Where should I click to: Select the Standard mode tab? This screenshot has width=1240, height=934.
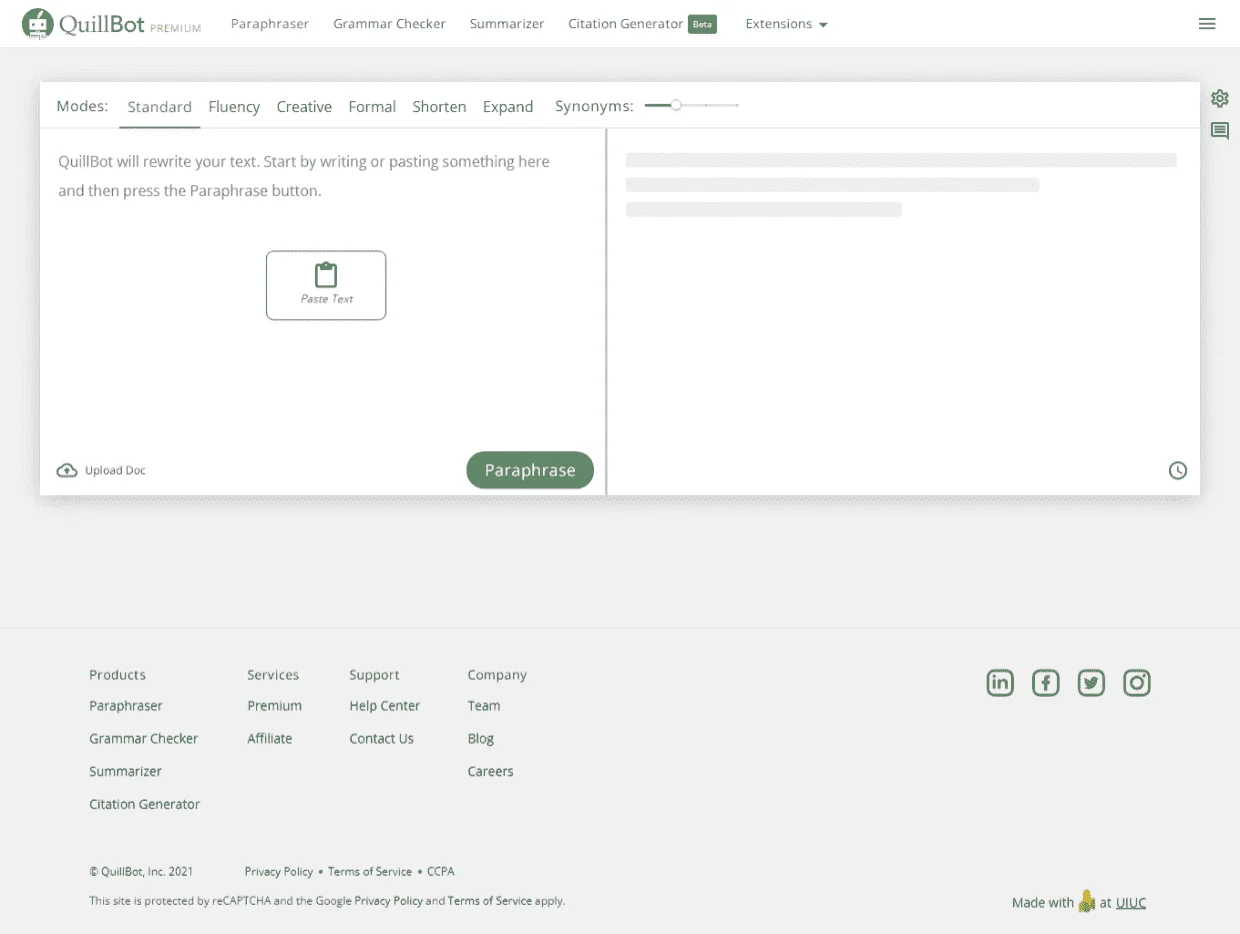159,107
